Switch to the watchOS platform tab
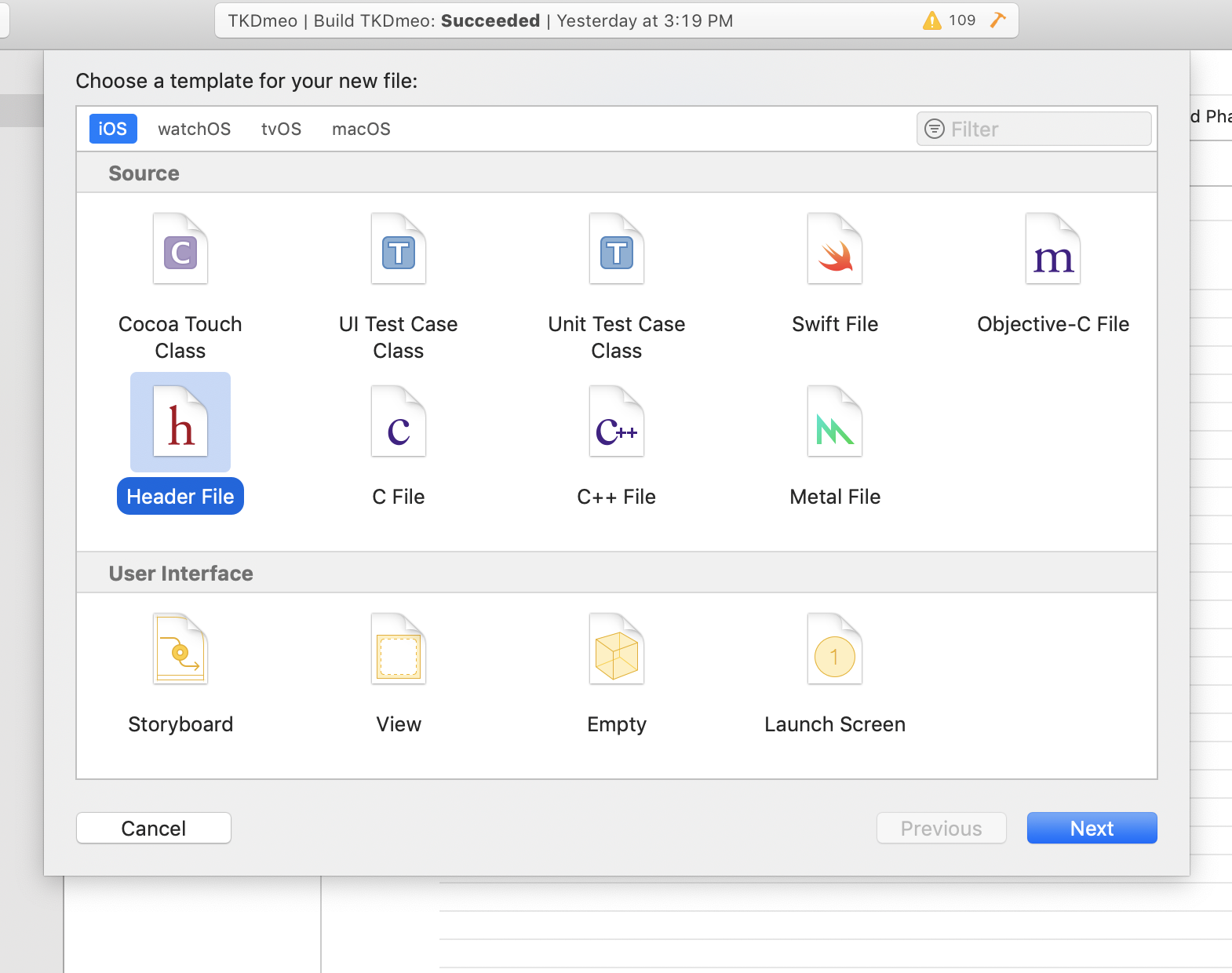This screenshot has height=973, width=1232. click(195, 129)
